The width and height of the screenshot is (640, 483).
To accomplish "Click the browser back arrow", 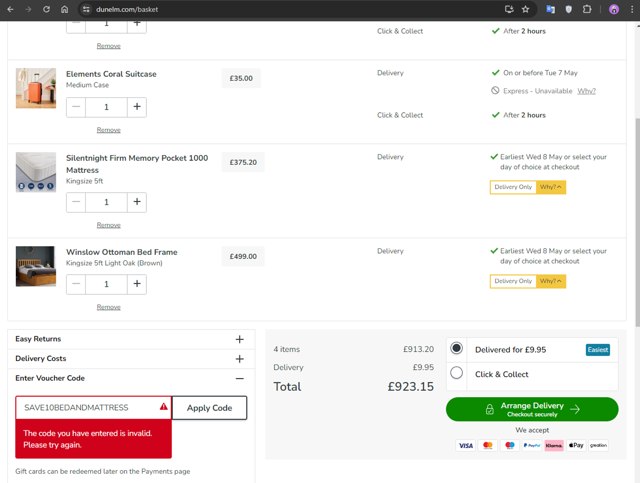I will 9,9.
